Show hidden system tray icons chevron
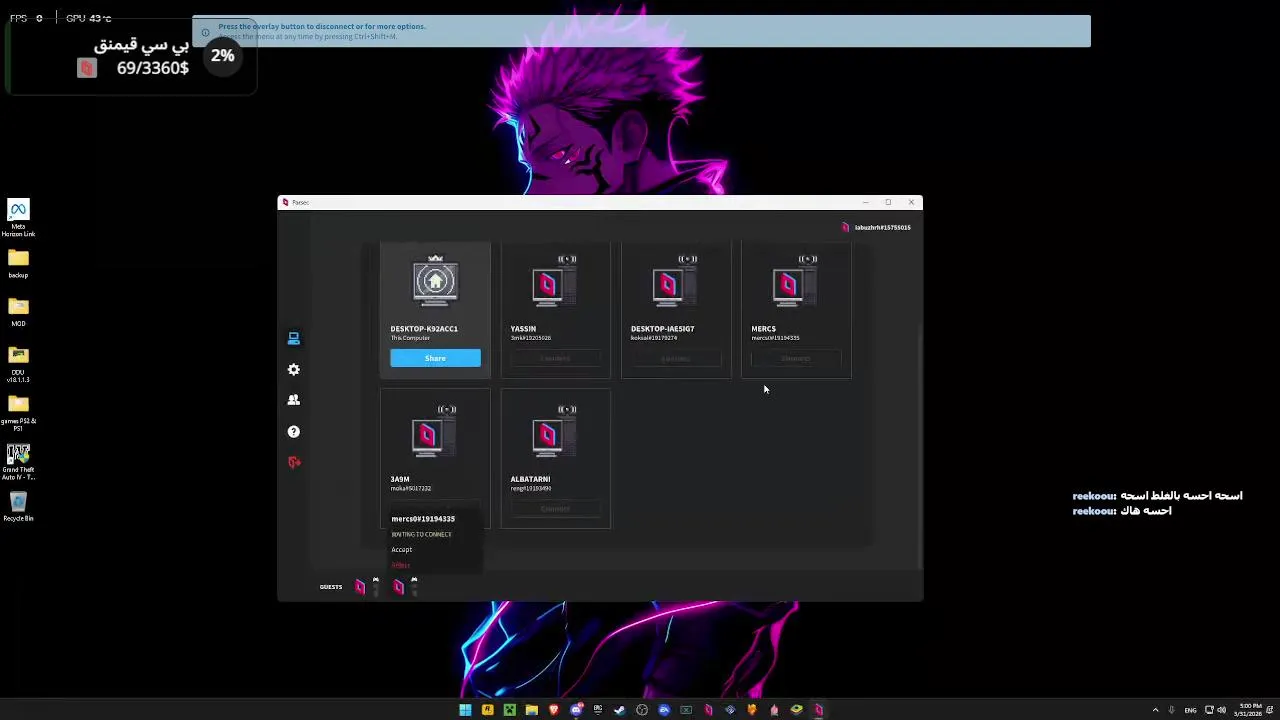1280x720 pixels. (x=1156, y=710)
